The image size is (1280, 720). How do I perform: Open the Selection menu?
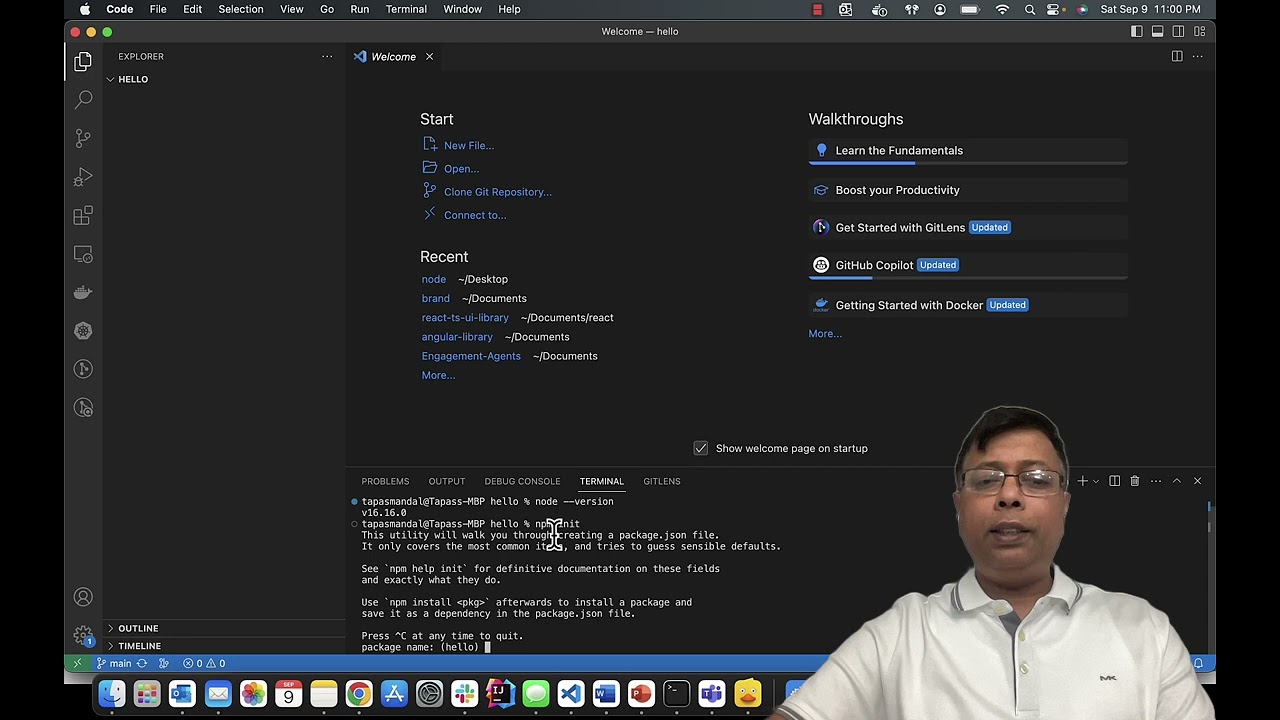pos(241,9)
